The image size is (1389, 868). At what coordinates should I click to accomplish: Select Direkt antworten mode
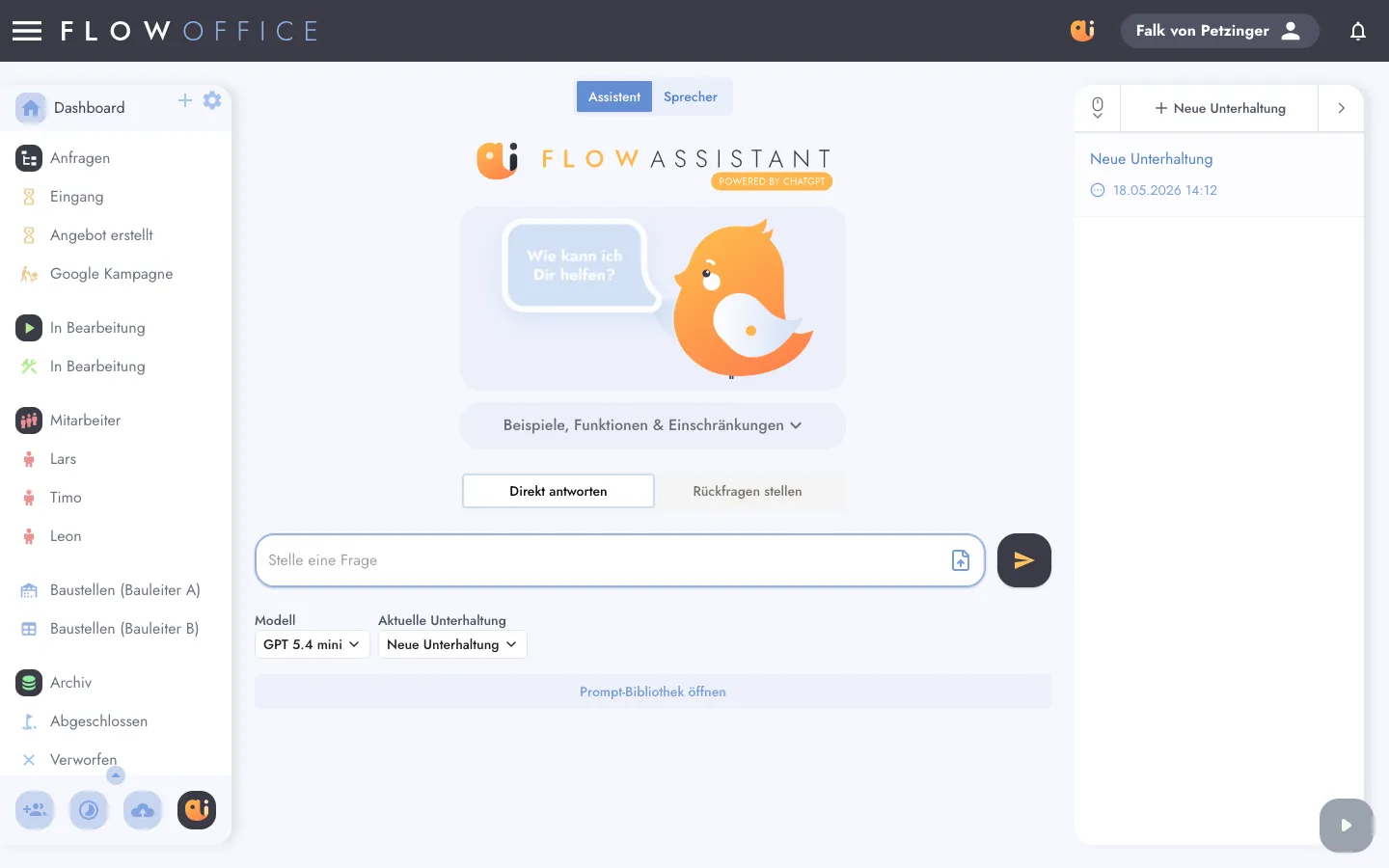[558, 491]
